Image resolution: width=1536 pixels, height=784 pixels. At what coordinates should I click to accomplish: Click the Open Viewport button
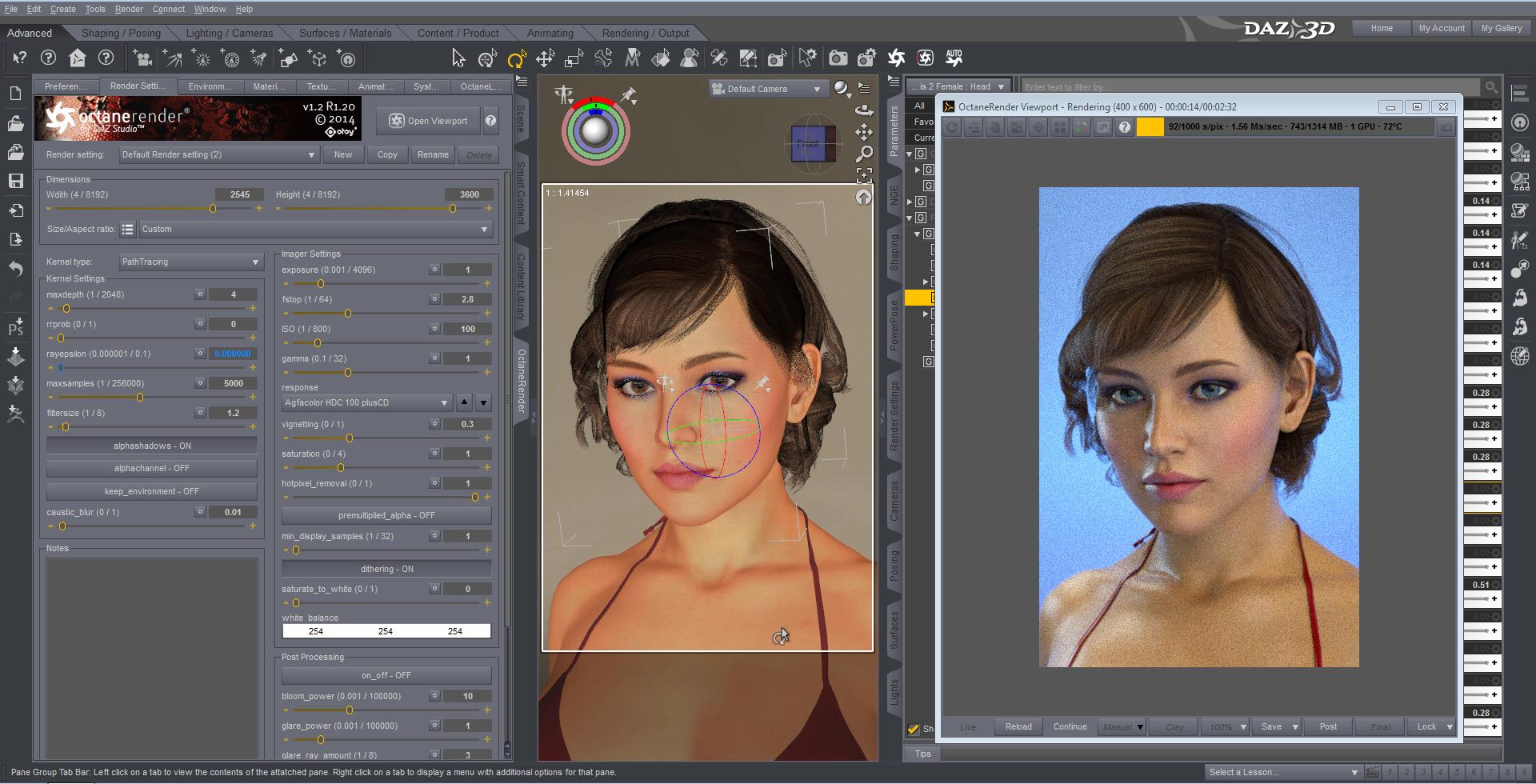[428, 121]
